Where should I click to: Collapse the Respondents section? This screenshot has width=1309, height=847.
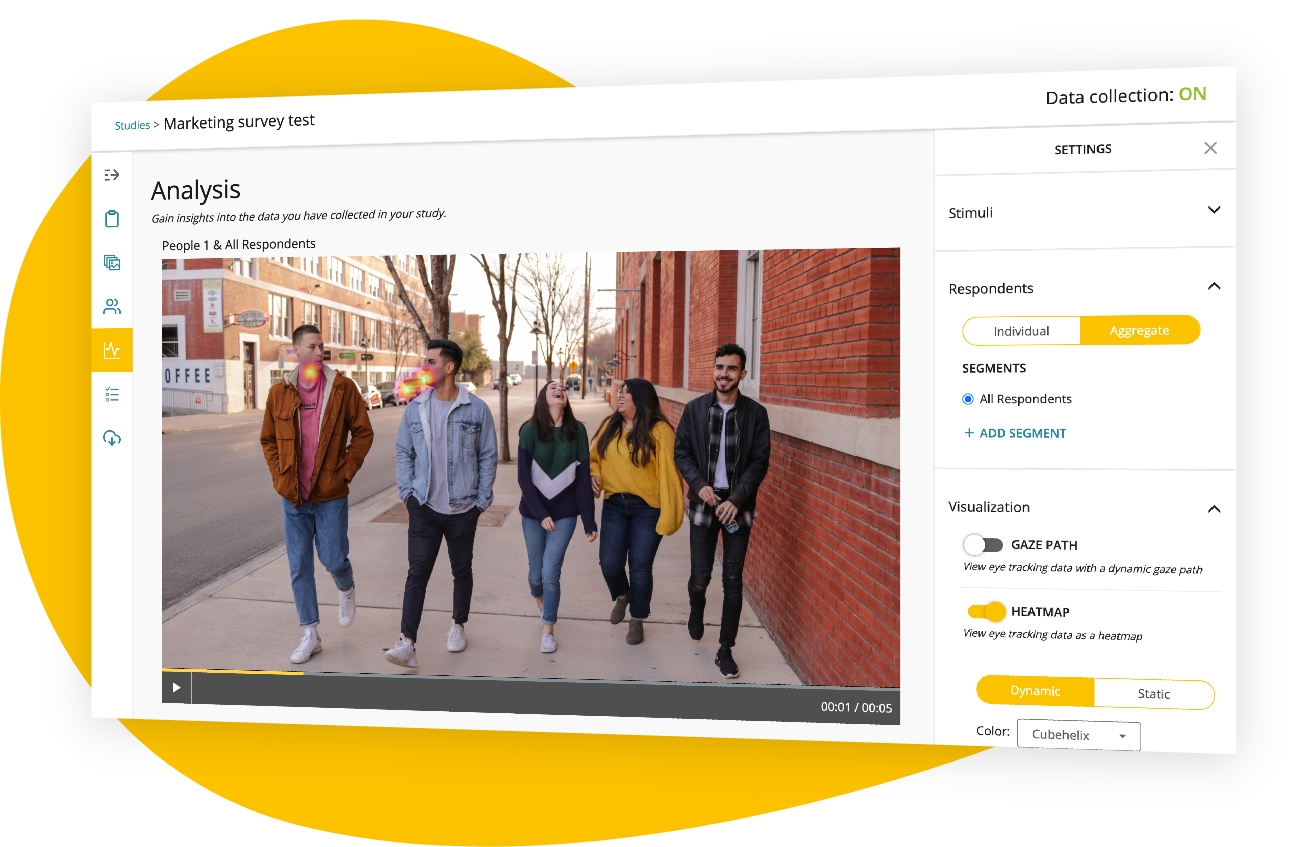click(1214, 287)
